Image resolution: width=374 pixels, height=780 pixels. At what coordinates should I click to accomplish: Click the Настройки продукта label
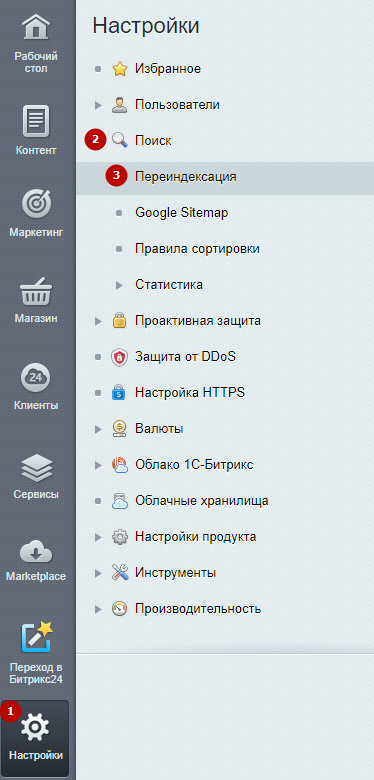click(x=195, y=537)
